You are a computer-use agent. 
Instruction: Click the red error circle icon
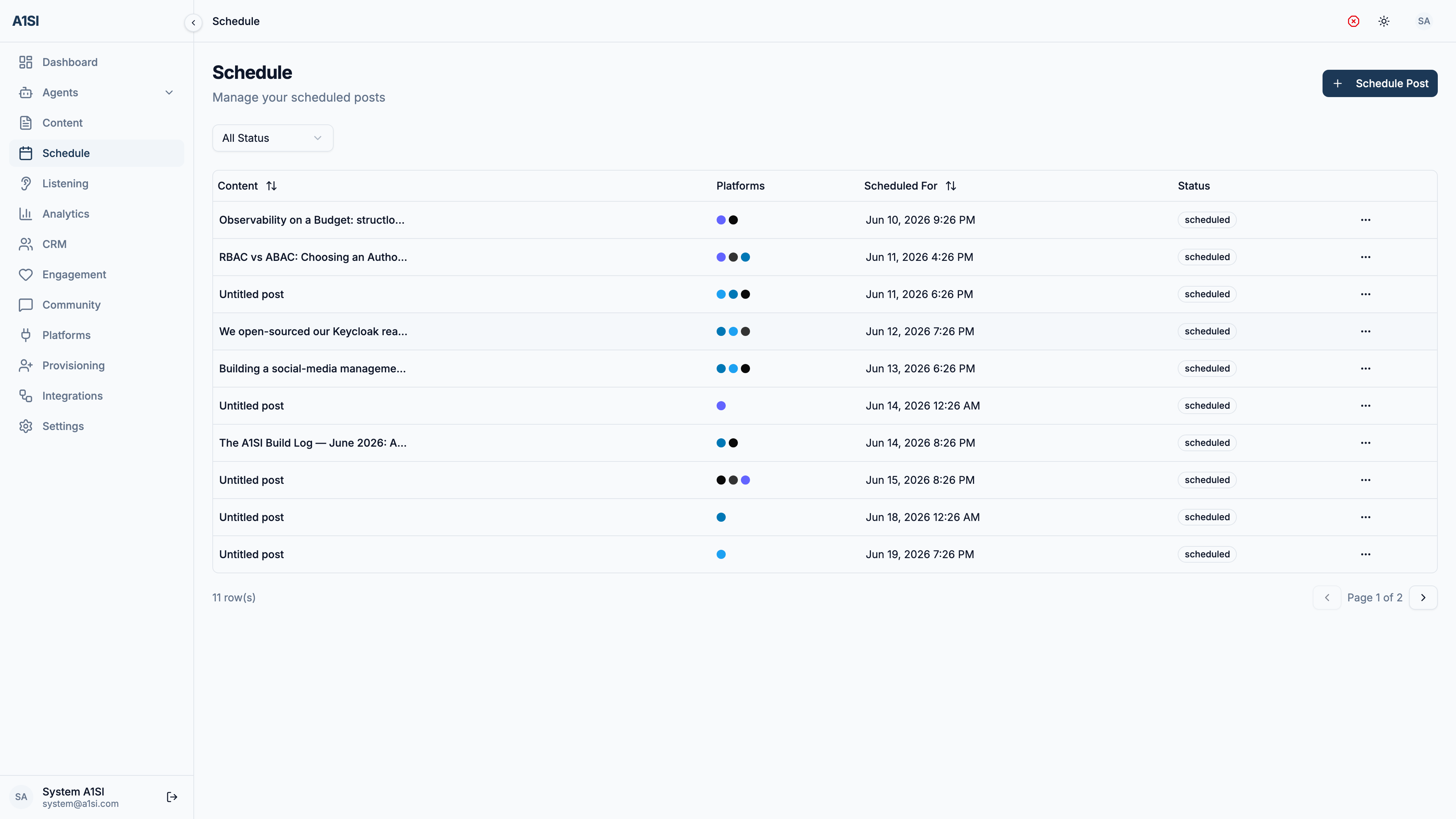pos(1354,22)
